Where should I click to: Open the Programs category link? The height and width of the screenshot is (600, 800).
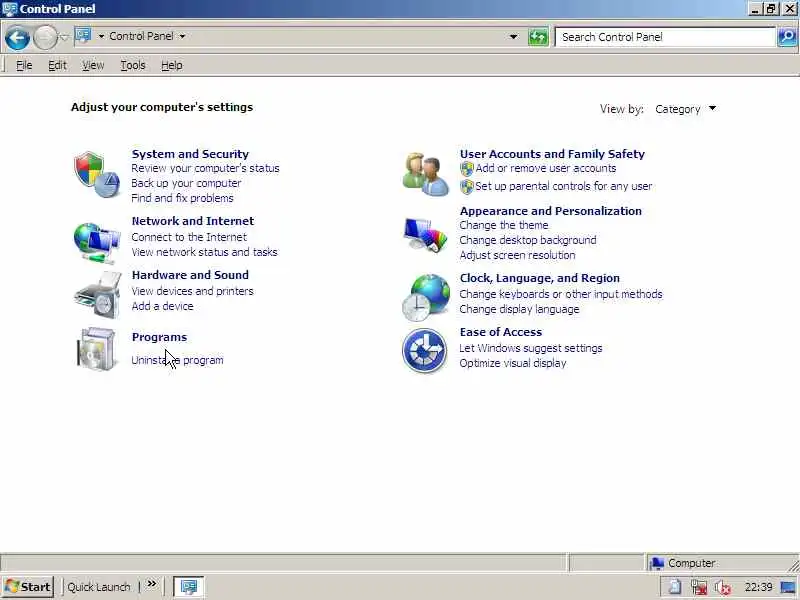click(159, 337)
